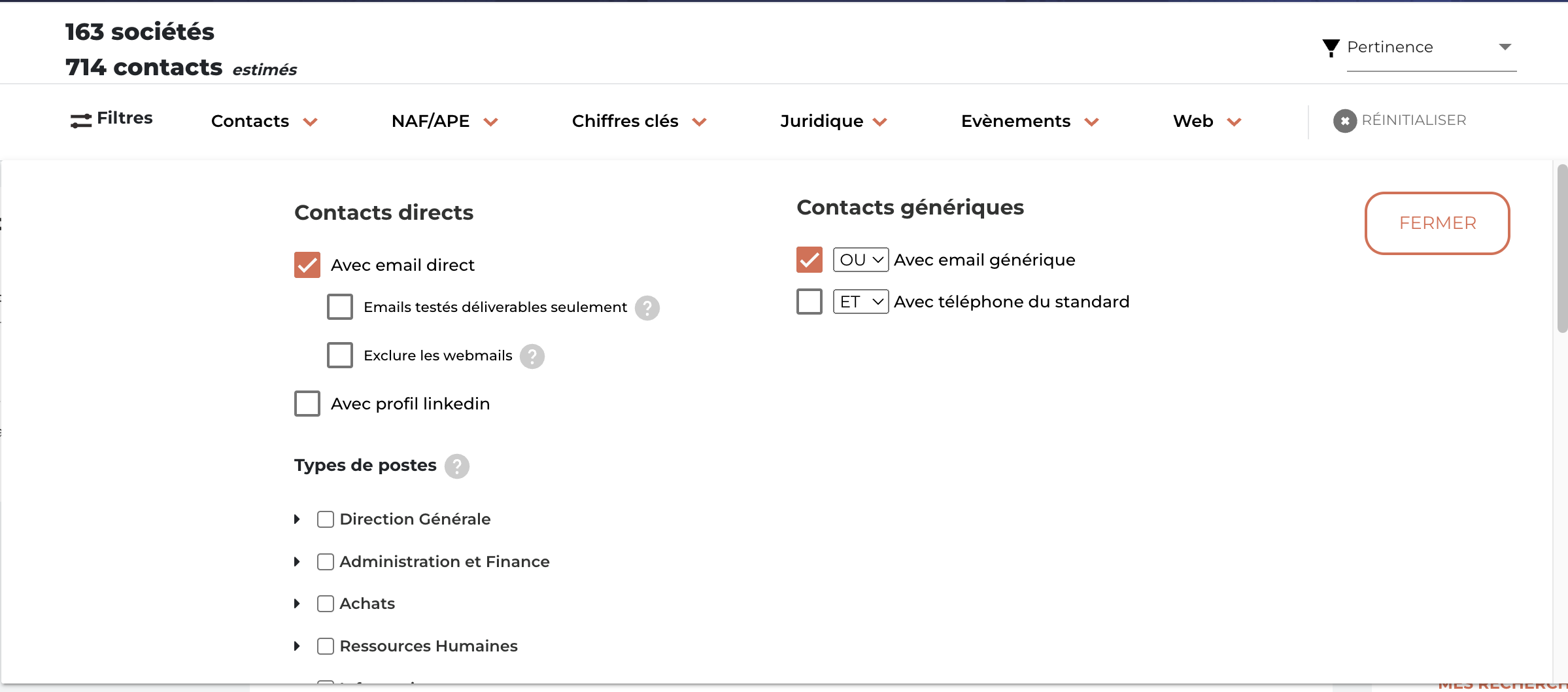This screenshot has width=1568, height=692.
Task: Uncheck the Avec email direct checkbox
Action: pos(307,265)
